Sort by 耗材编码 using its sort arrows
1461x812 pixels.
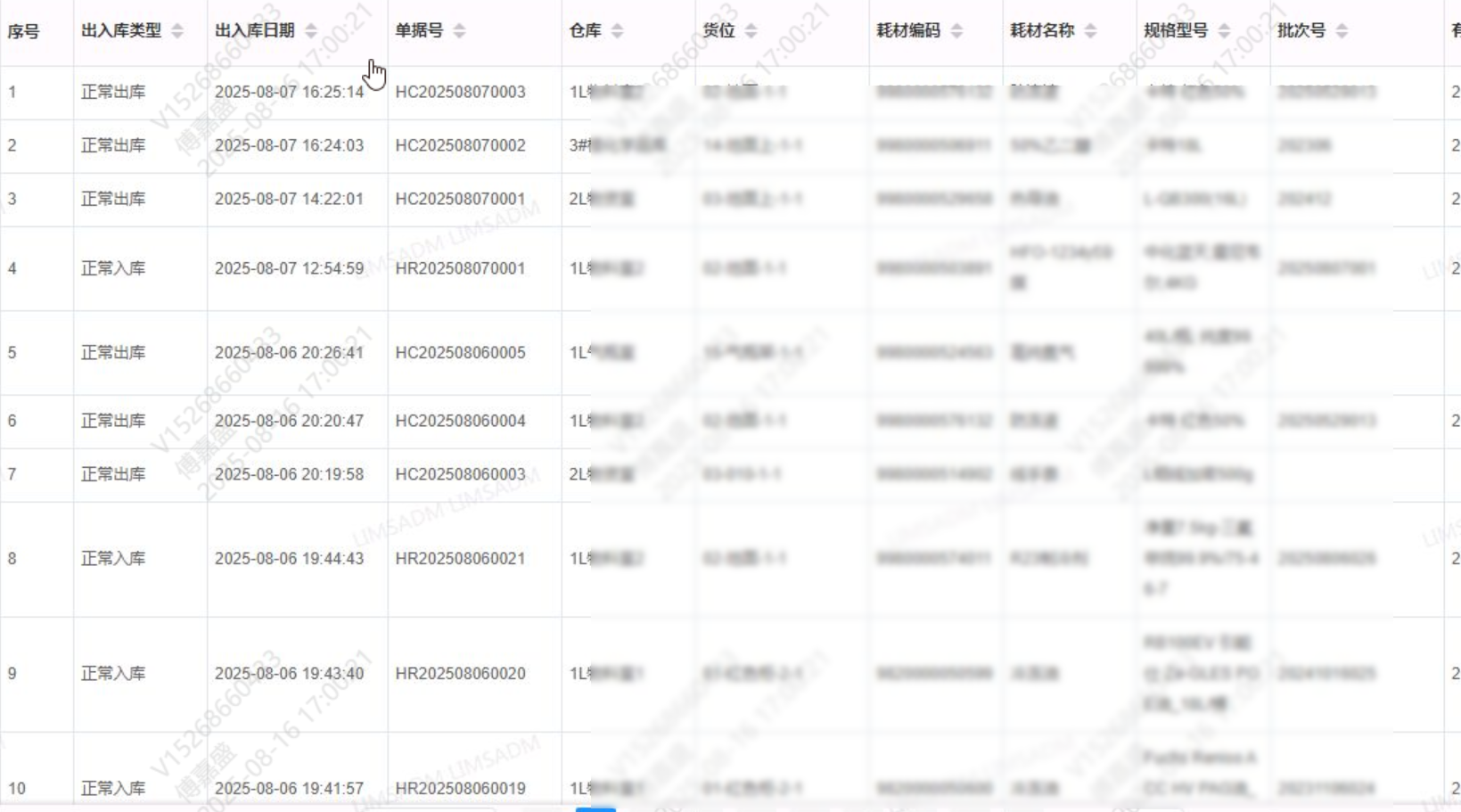coord(956,31)
